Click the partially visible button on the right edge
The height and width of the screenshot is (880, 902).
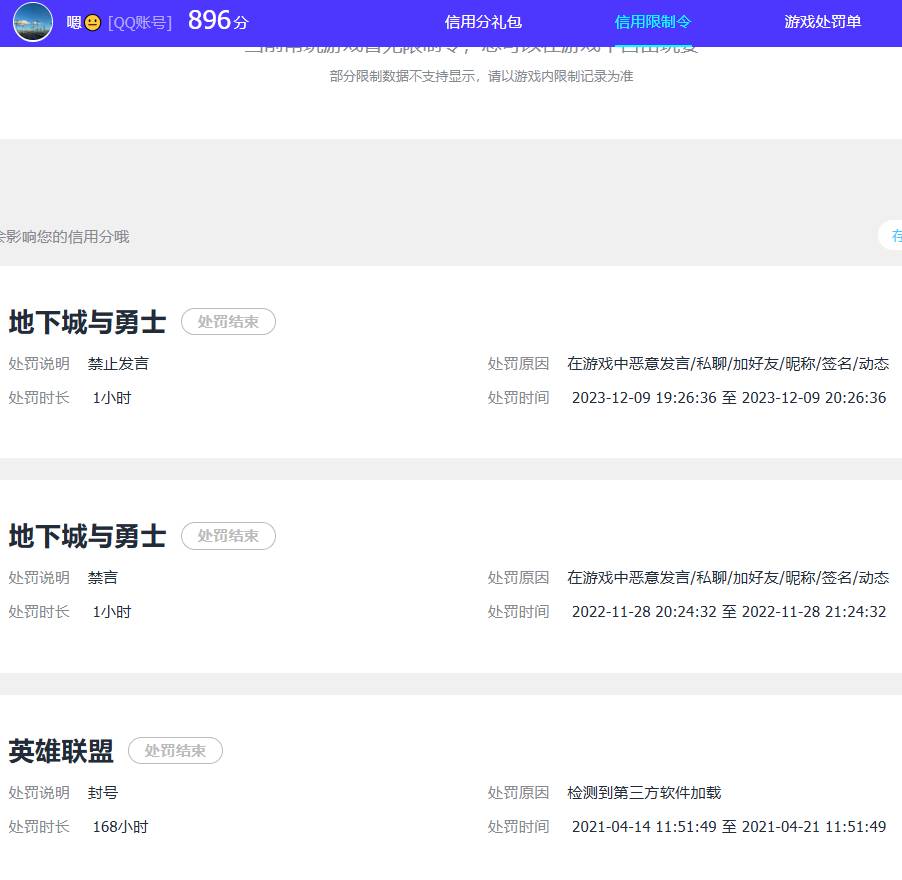click(895, 236)
